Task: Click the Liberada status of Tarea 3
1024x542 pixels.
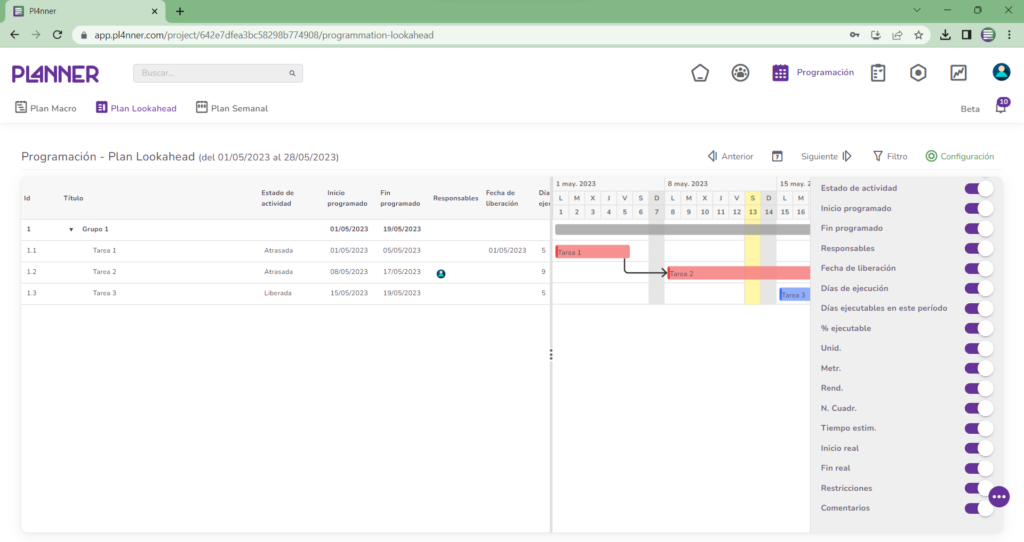Action: [x=278, y=293]
